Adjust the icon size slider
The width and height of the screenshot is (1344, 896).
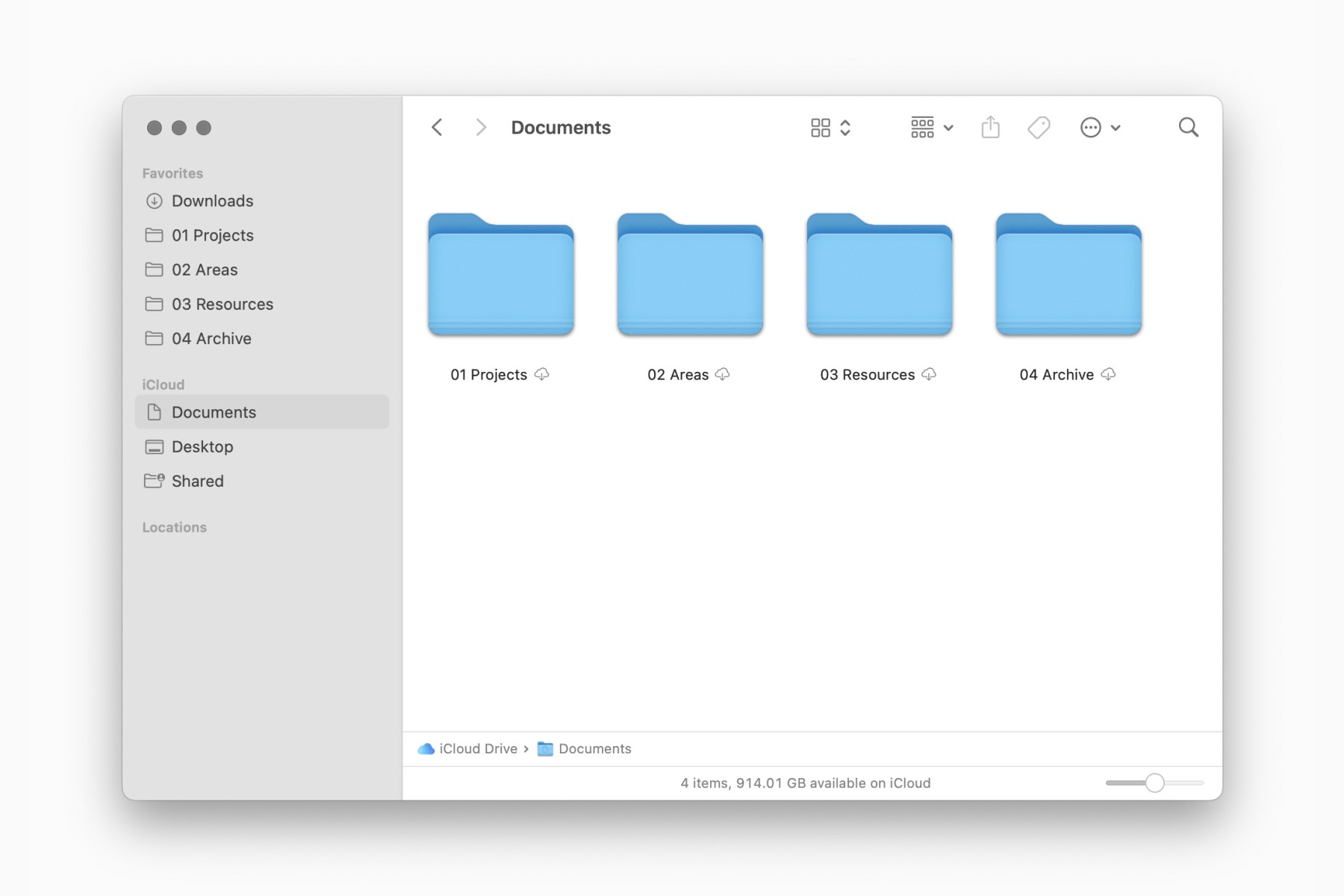coord(1154,783)
